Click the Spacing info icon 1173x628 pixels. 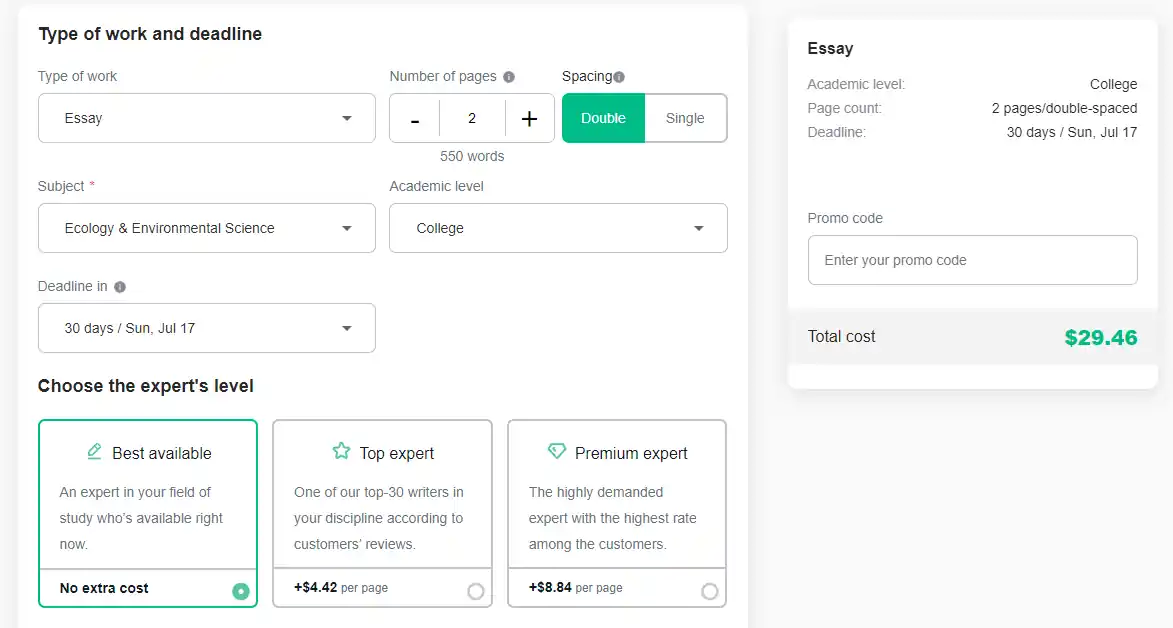tap(619, 77)
